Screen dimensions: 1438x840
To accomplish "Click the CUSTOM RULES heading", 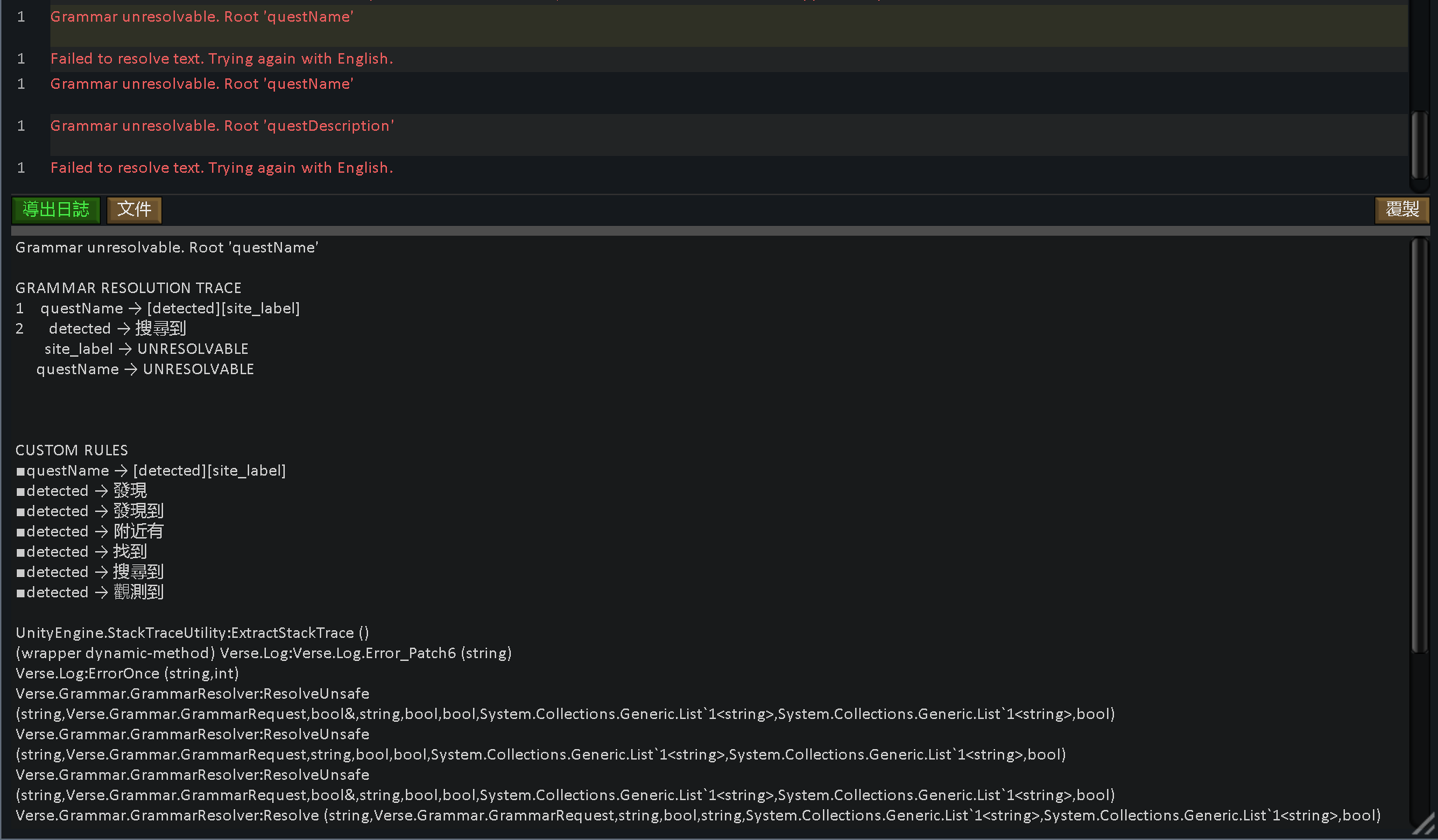I will click(x=72, y=450).
